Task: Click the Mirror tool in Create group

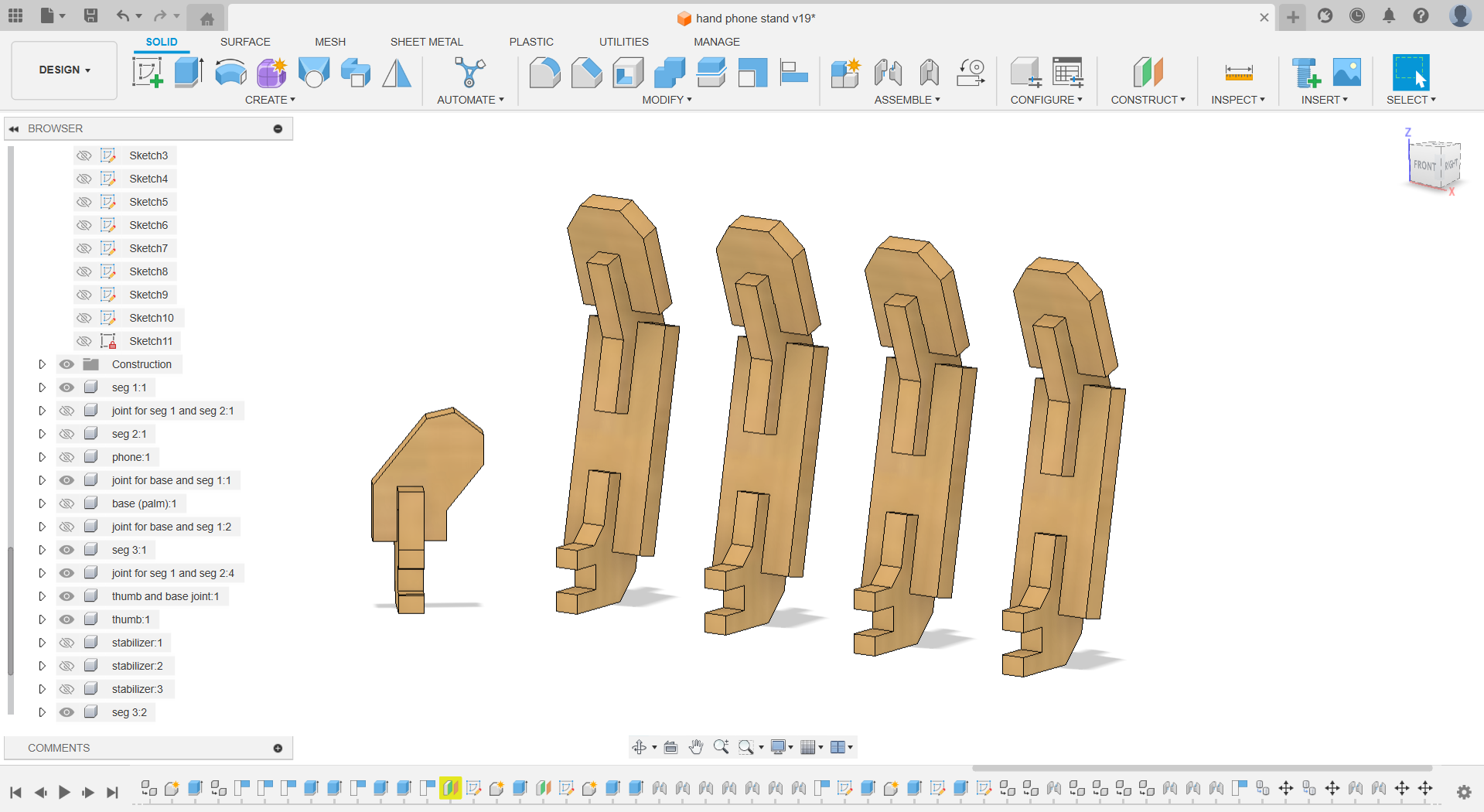Action: (x=397, y=73)
